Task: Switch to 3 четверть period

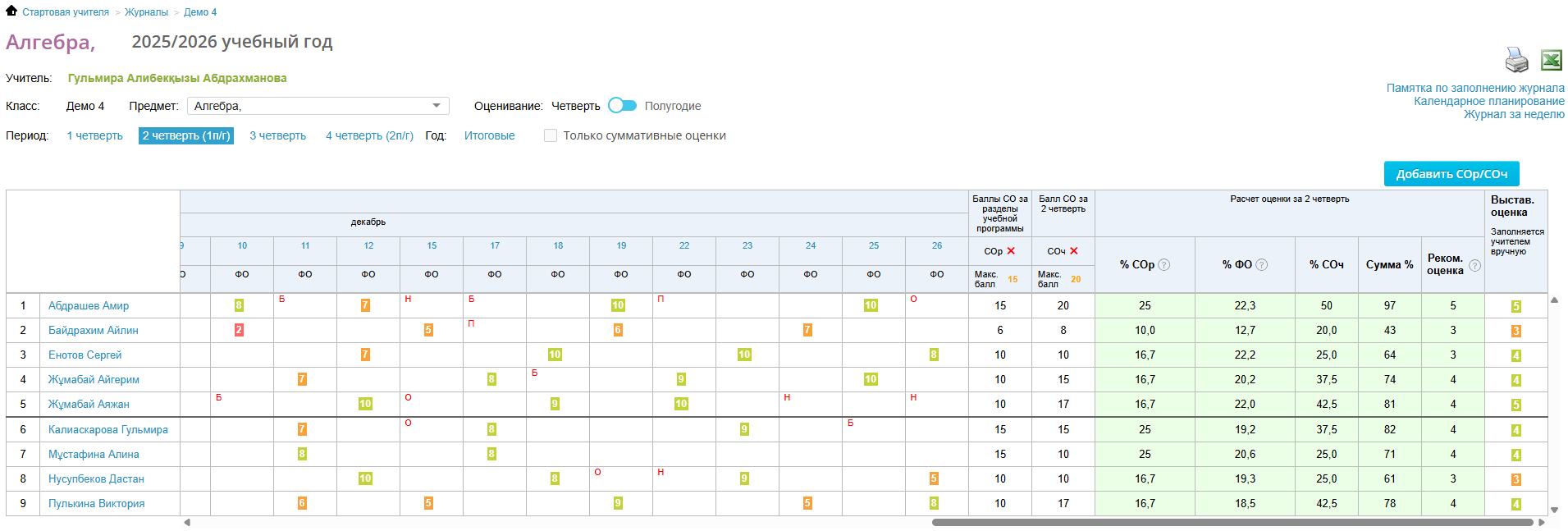Action: (277, 135)
